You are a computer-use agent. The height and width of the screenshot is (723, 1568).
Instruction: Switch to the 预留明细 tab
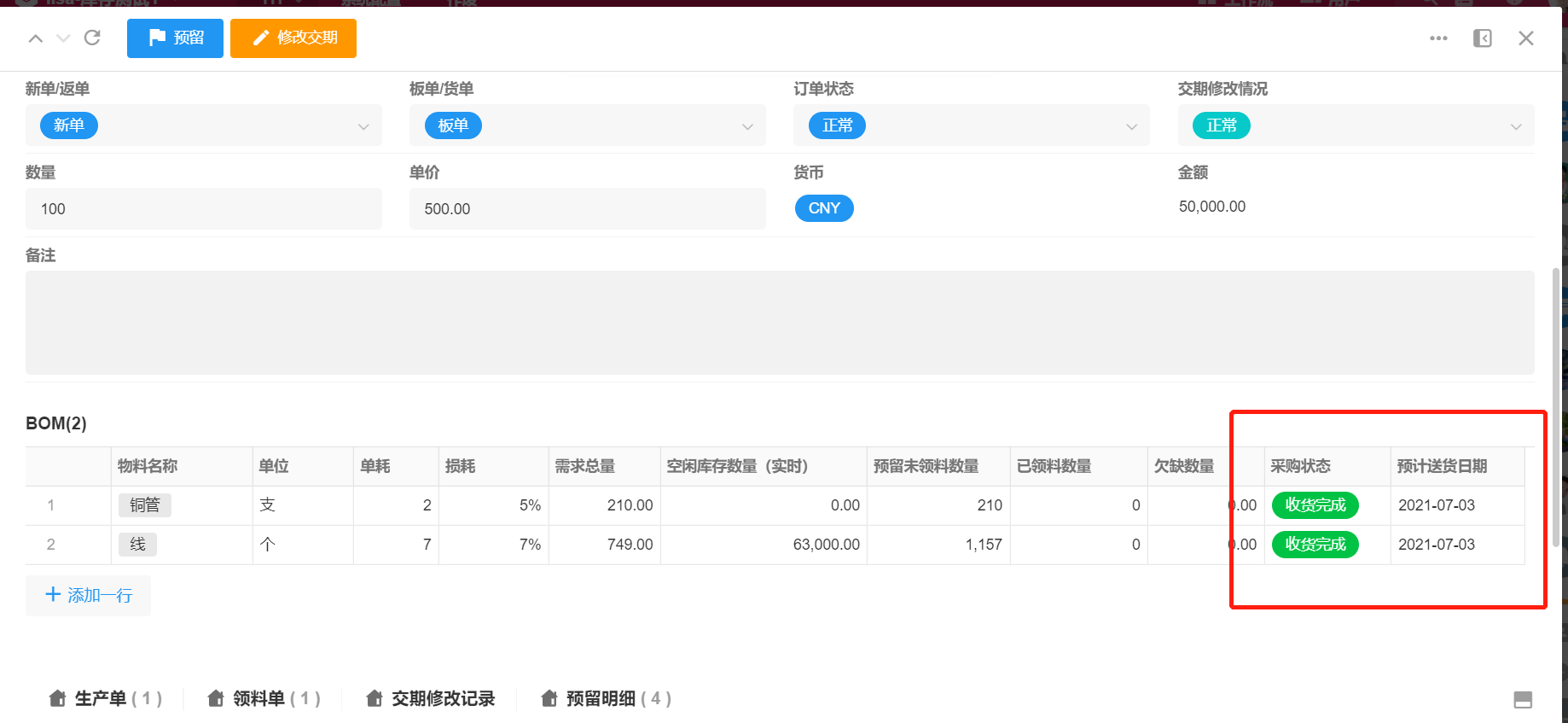[607, 699]
